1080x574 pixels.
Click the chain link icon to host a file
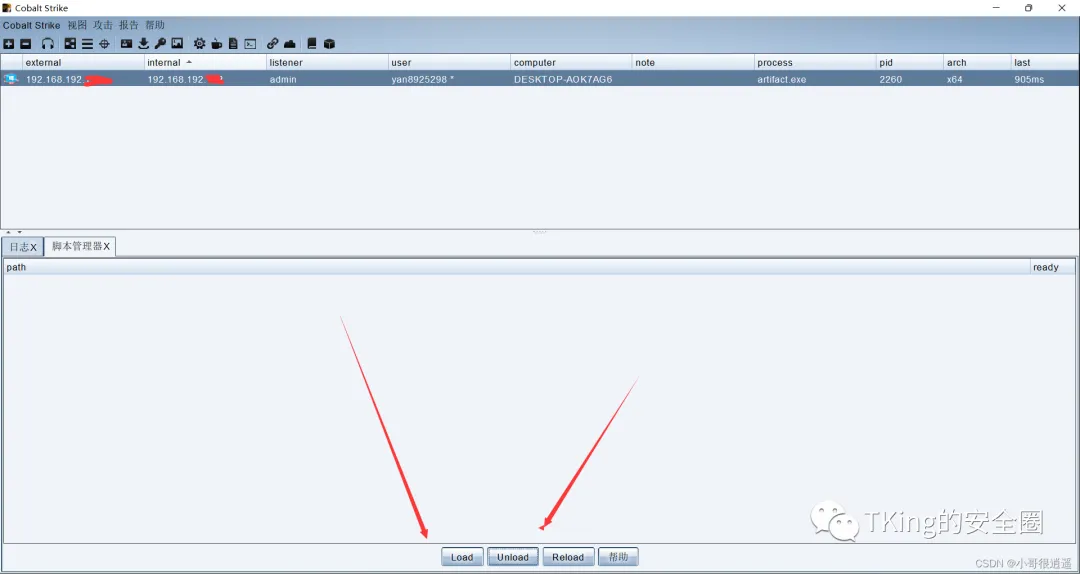[x=273, y=43]
